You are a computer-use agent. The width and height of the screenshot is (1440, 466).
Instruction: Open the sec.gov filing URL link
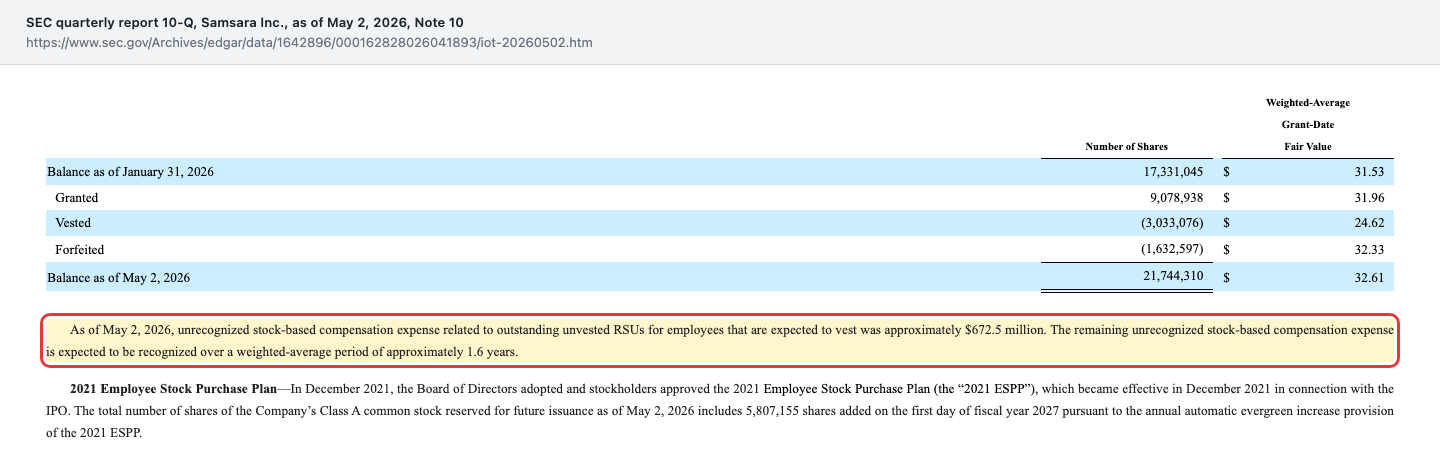tap(310, 43)
